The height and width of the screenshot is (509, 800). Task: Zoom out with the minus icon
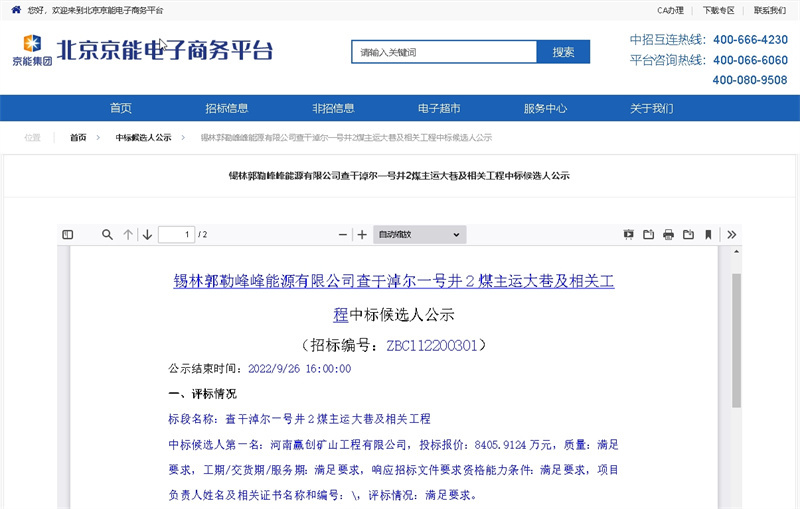coord(342,235)
